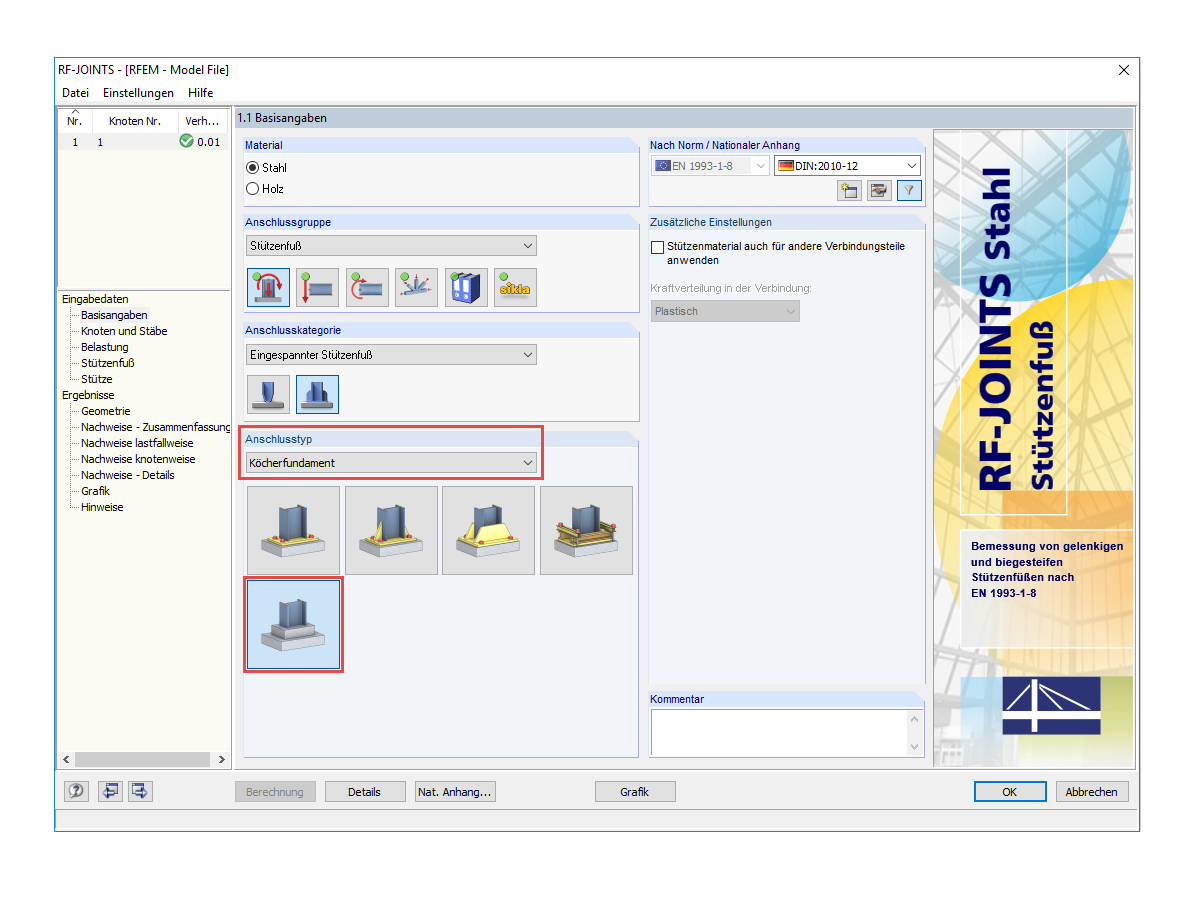Open the Datei menu
Viewport: 1200px width, 900px height.
point(75,93)
